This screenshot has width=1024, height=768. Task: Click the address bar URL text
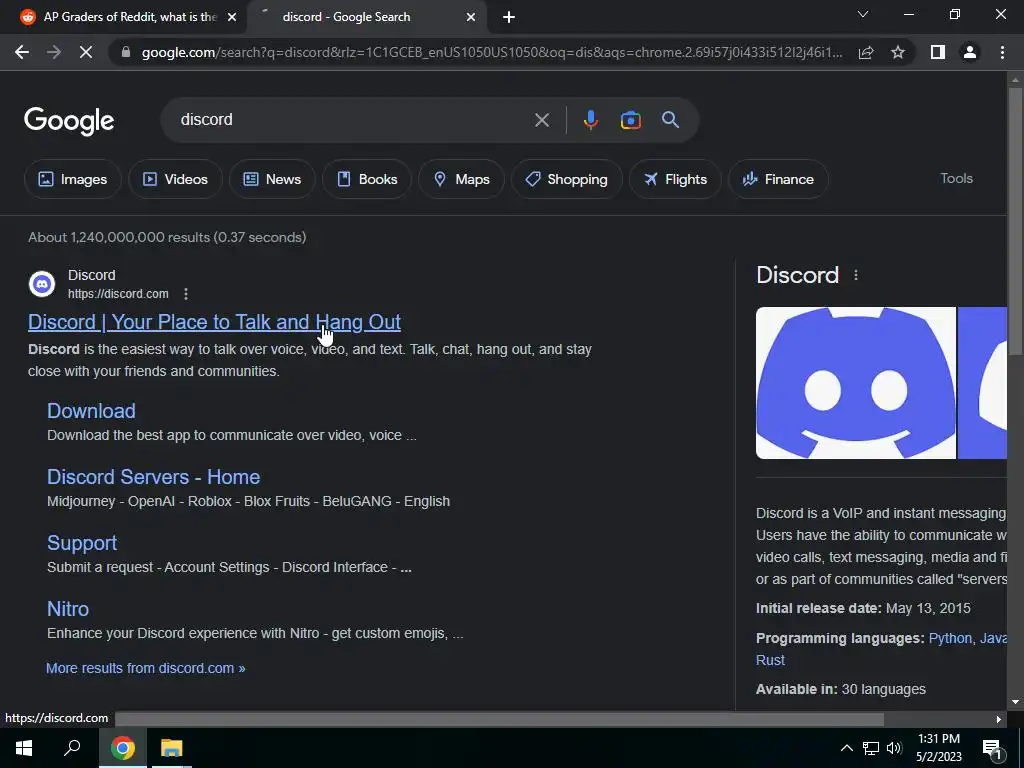[492, 52]
